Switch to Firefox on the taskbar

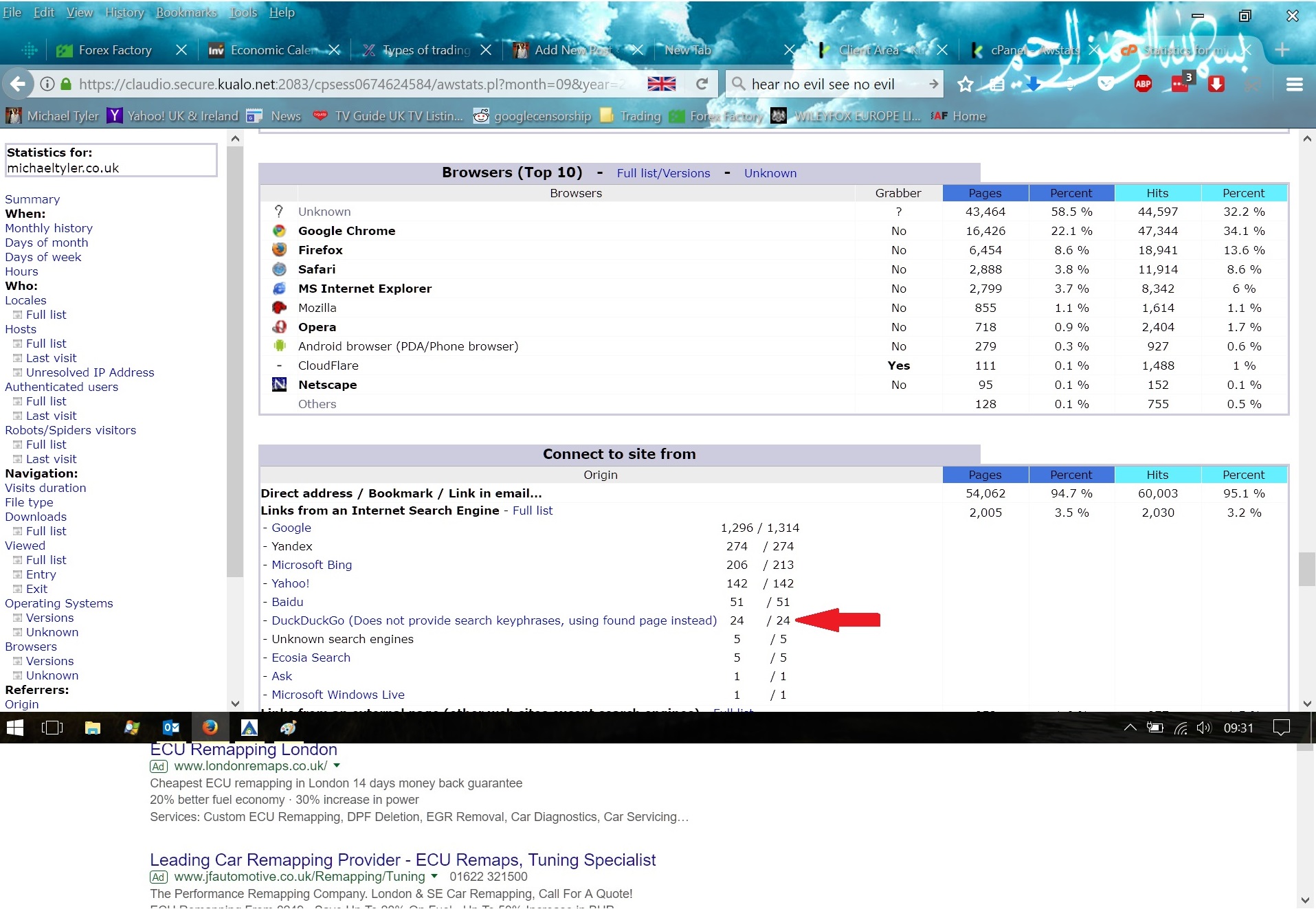pyautogui.click(x=210, y=728)
